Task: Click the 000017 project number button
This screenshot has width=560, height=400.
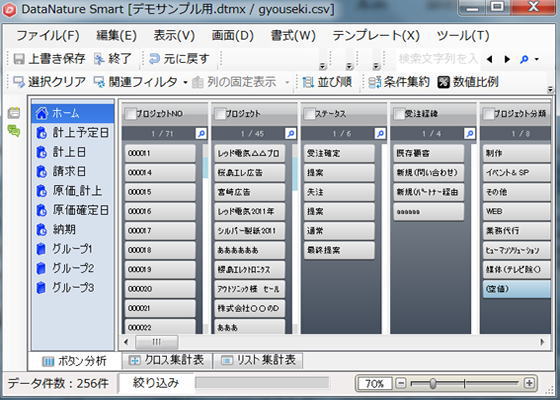Action: 160,231
